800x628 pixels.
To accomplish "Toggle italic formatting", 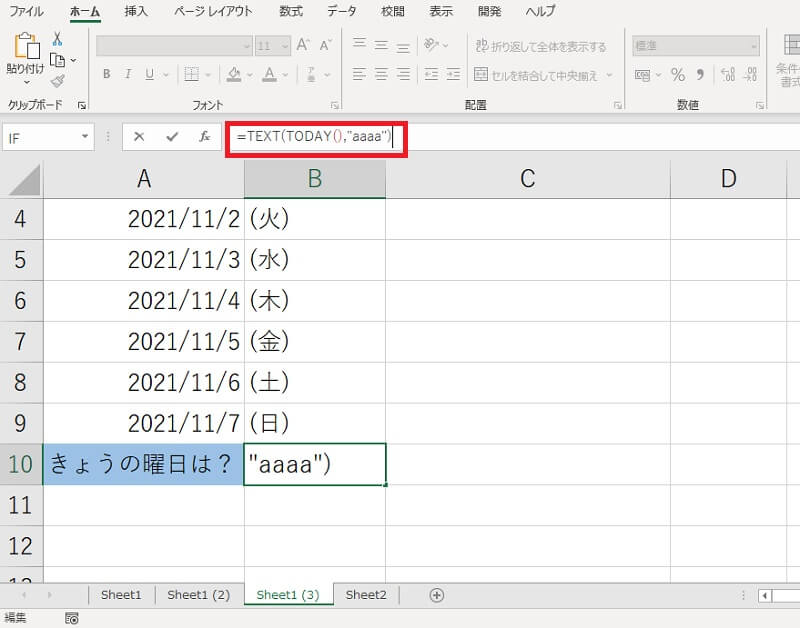I will pos(126,74).
